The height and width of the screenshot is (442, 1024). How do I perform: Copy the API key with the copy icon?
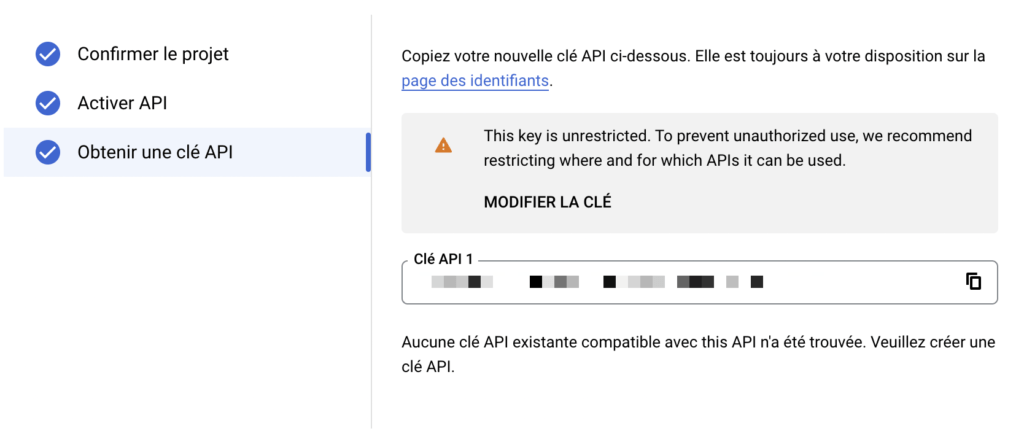(974, 281)
